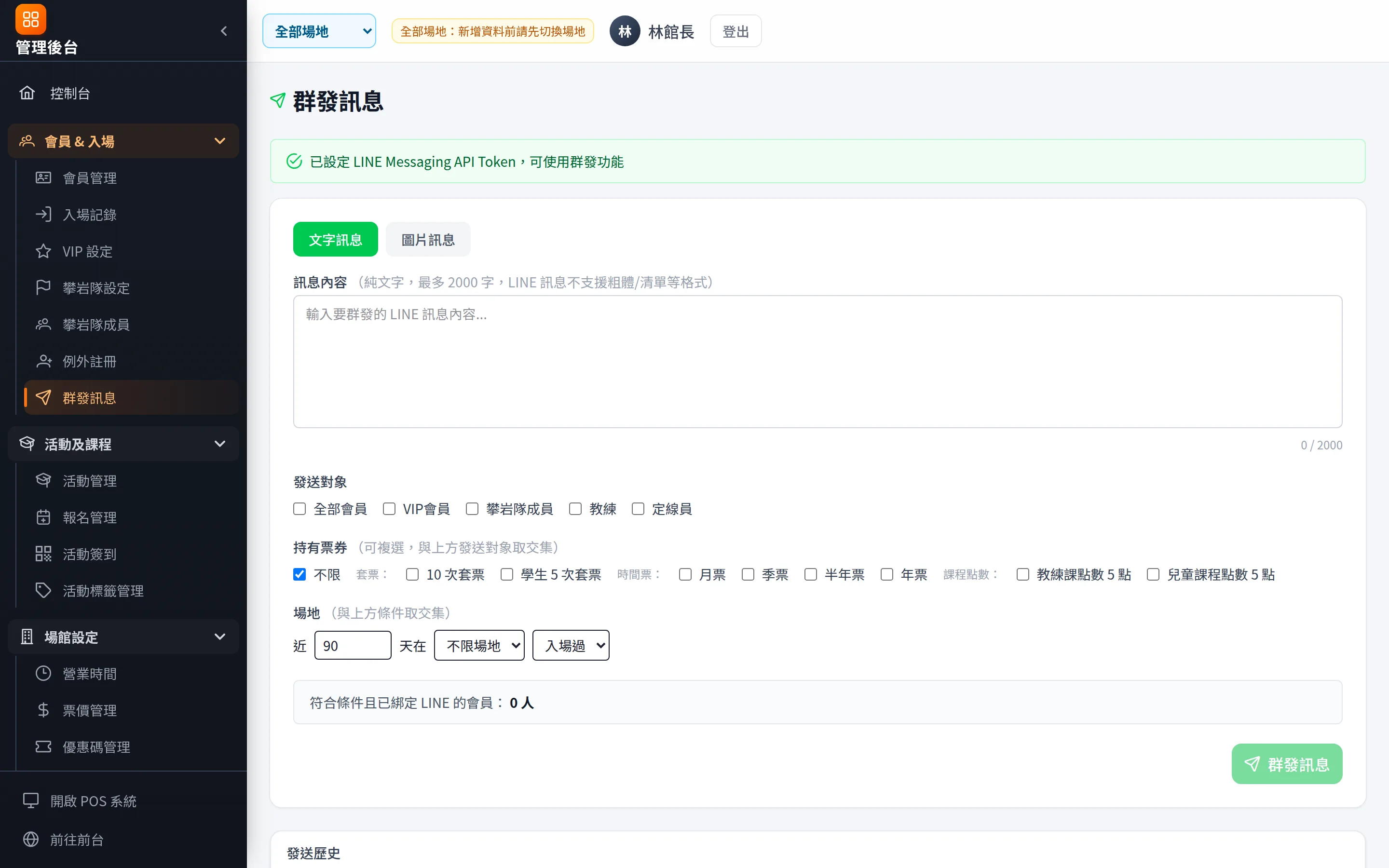Image resolution: width=1389 pixels, height=868 pixels.
Task: Click the 攀岩隊成員 people icon
Action: pos(43,325)
